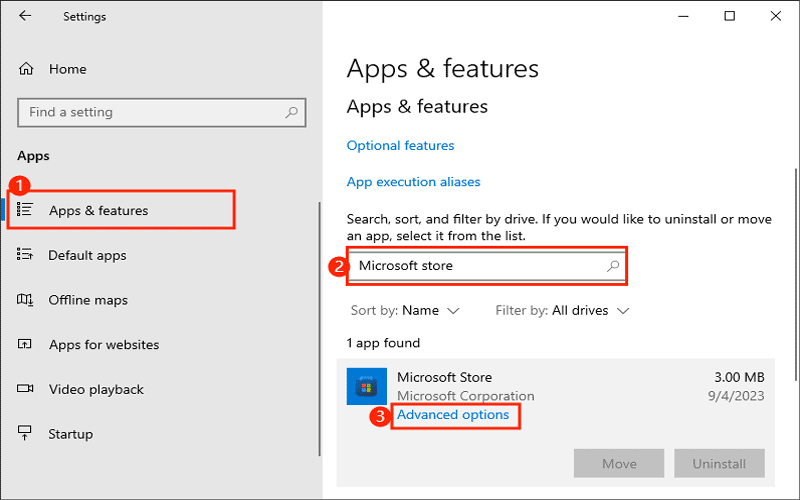Click the Apps for websites icon
Image resolution: width=800 pixels, height=500 pixels.
pos(24,344)
